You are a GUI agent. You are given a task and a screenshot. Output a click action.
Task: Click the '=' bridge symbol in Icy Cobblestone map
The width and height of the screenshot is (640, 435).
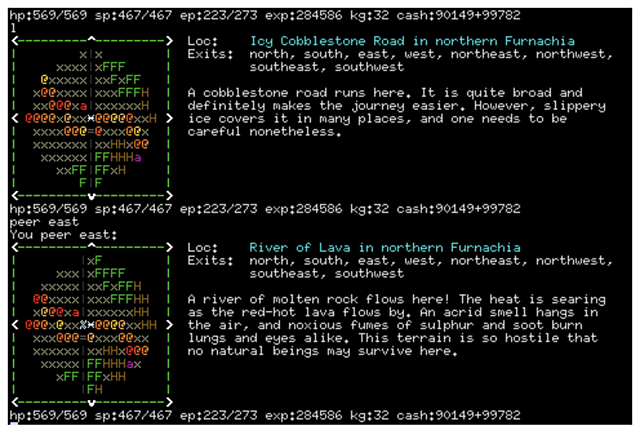(91, 132)
